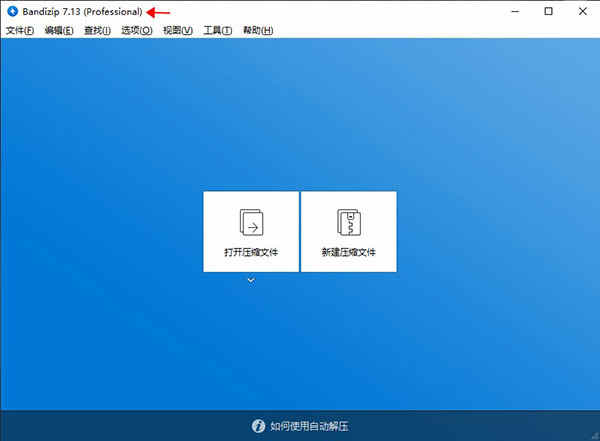600x441 pixels.
Task: Open the 选项(O) menu
Action: [x=137, y=30]
